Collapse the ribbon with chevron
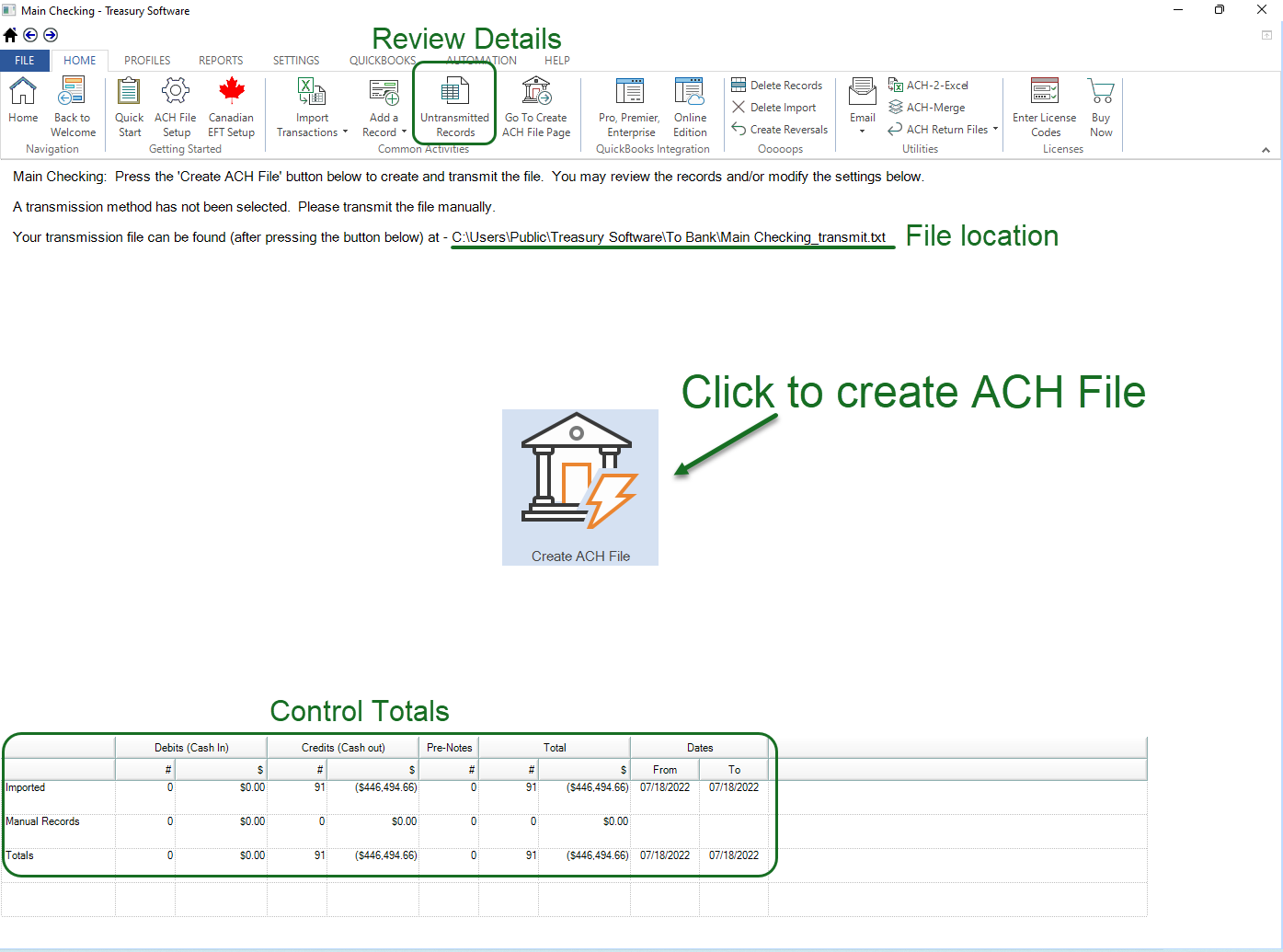 tap(1266, 150)
